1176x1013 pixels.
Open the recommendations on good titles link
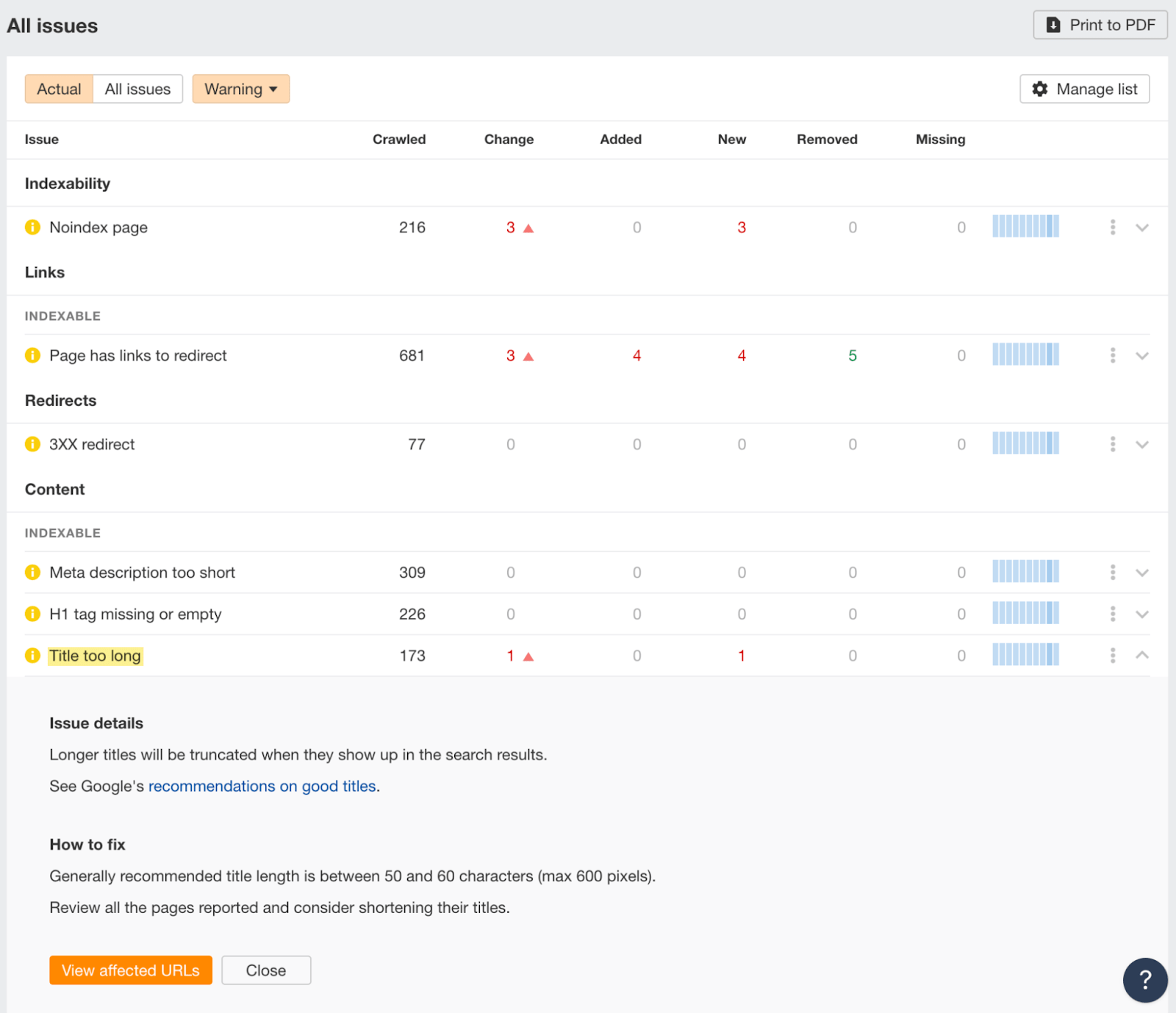click(262, 786)
